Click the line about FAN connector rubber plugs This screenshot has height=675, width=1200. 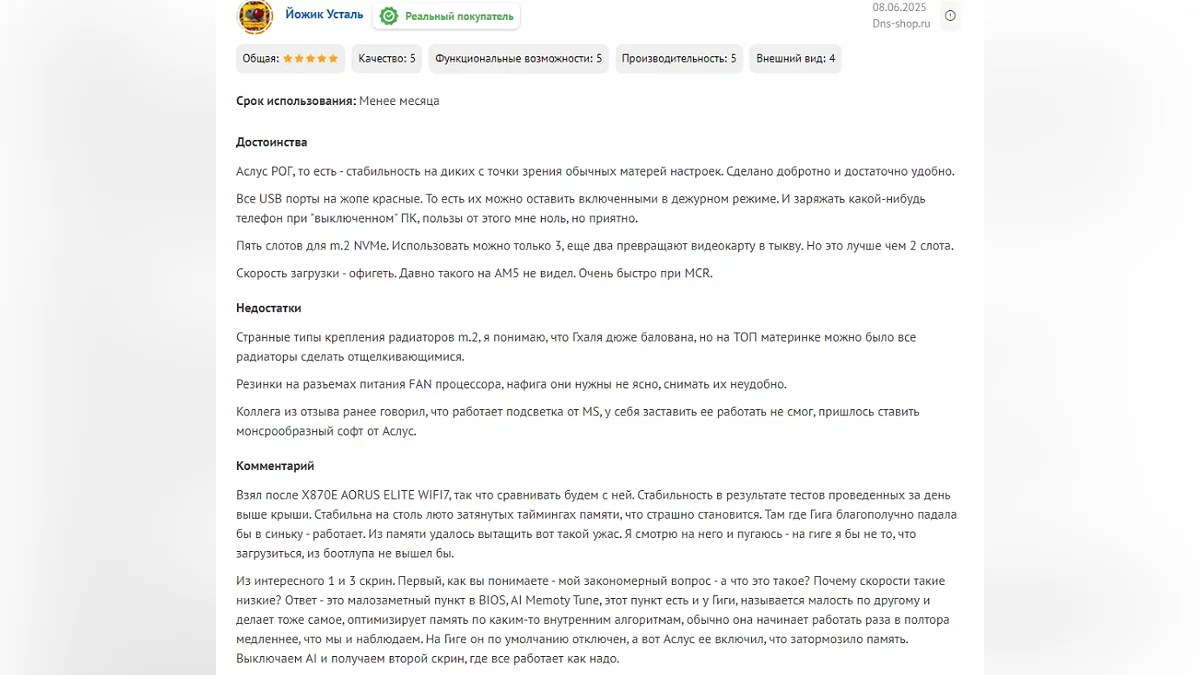(x=511, y=384)
